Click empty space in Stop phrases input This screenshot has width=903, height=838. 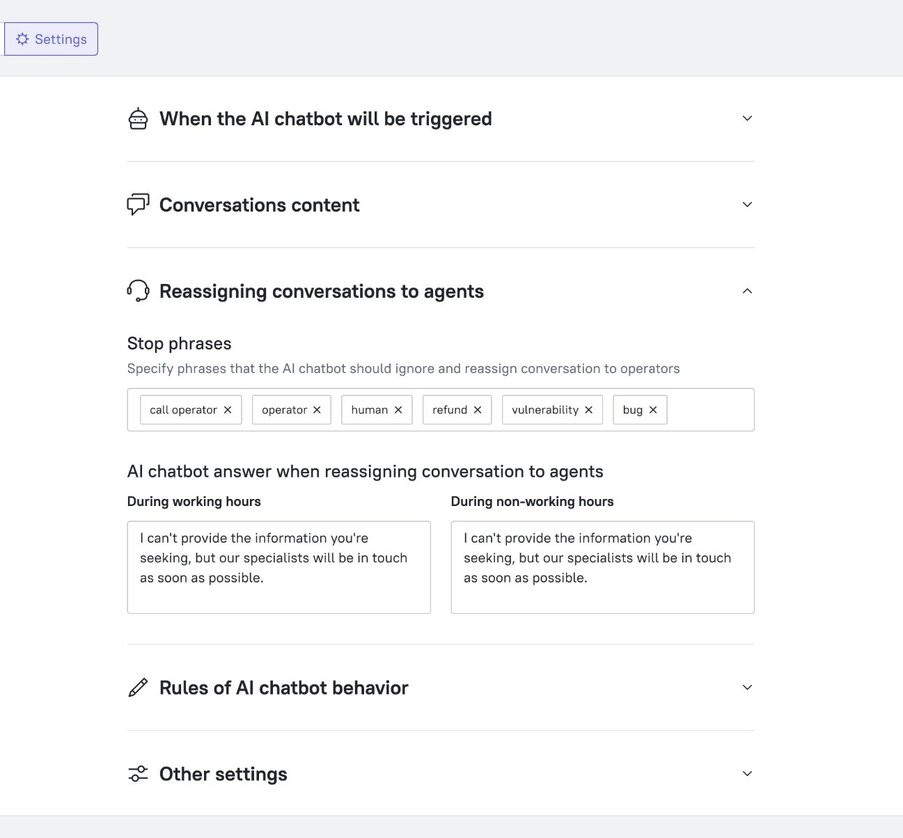tap(710, 410)
